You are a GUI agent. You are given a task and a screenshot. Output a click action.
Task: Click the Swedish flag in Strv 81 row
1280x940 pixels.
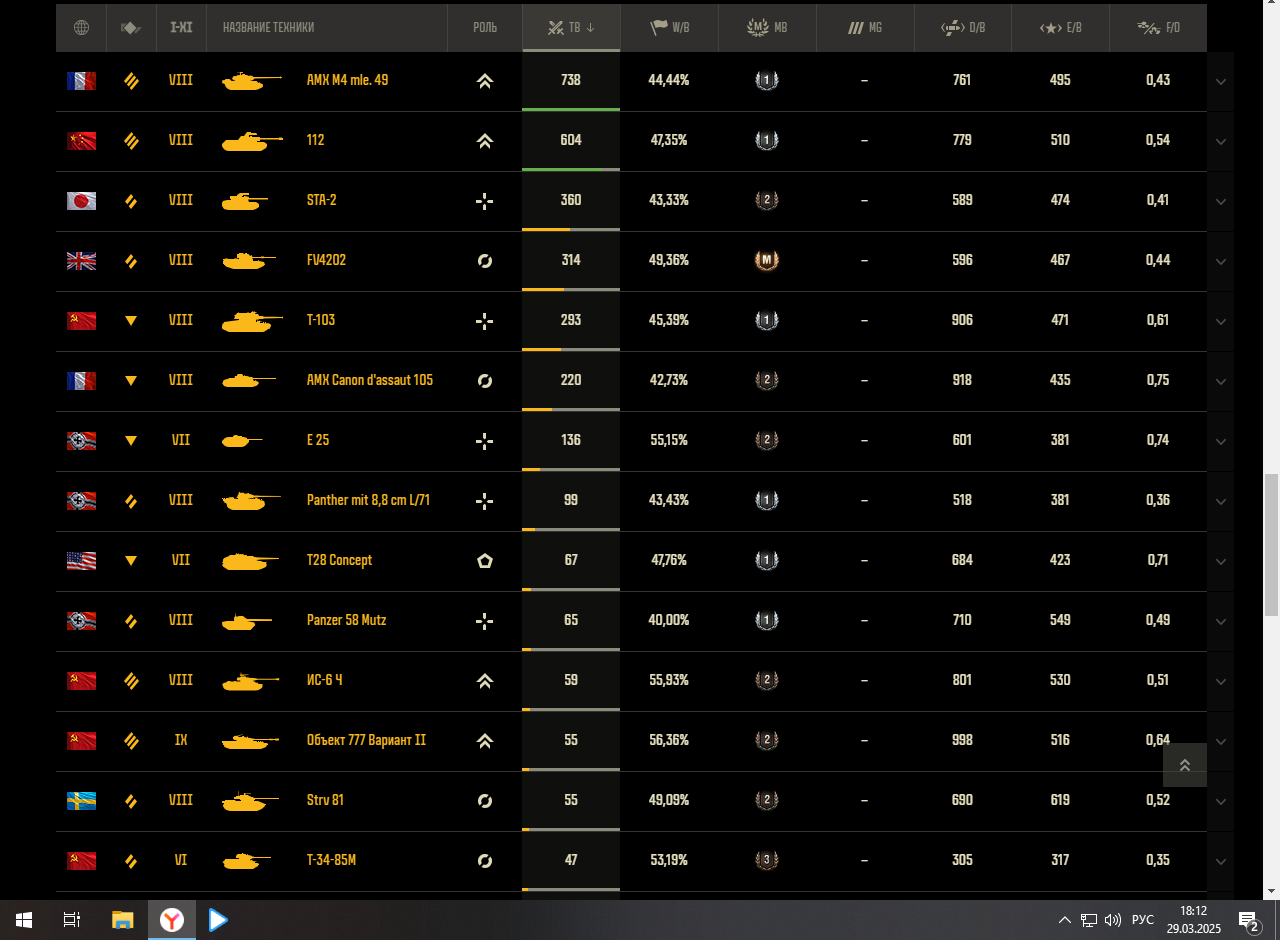coord(81,801)
